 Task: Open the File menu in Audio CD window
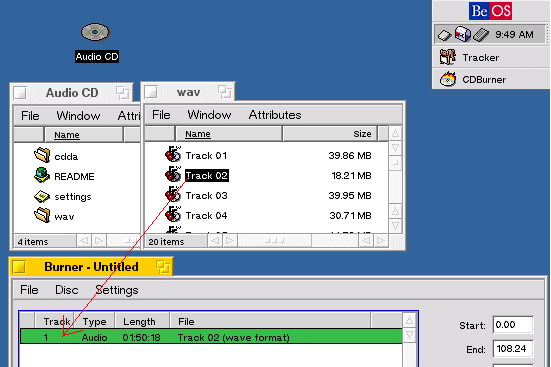point(30,116)
